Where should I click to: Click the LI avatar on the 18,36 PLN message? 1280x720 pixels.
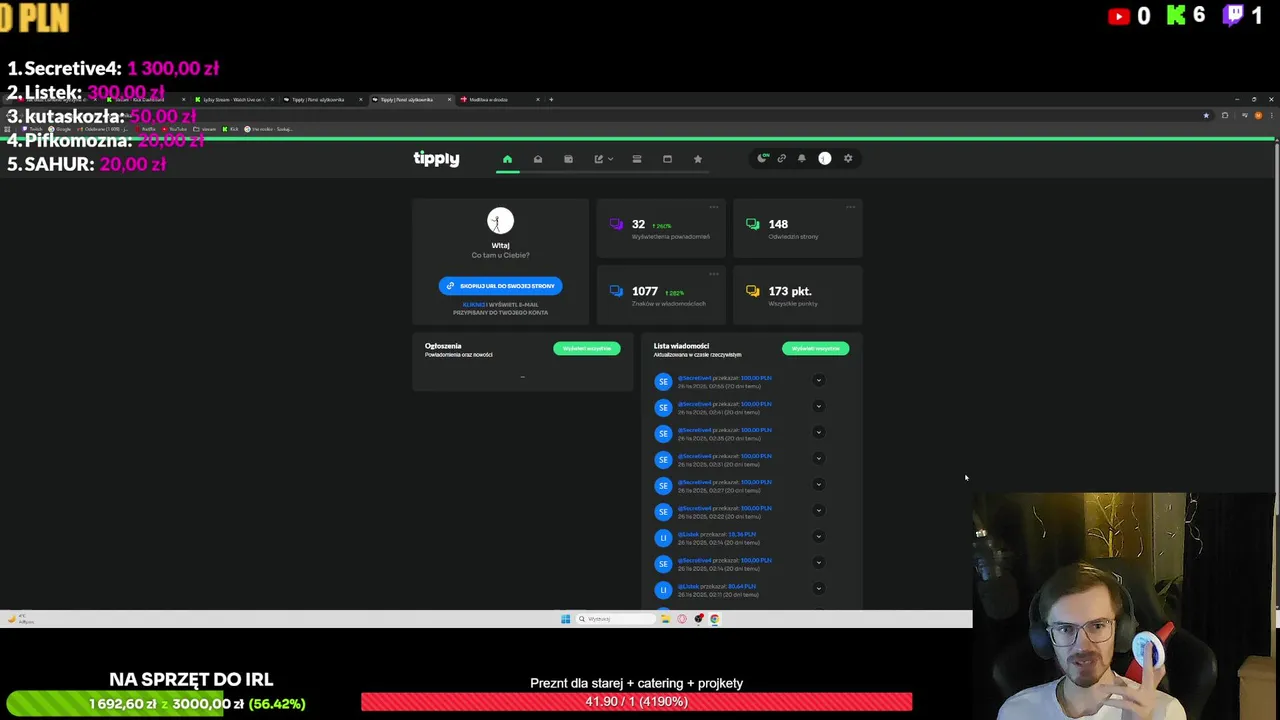coord(663,538)
